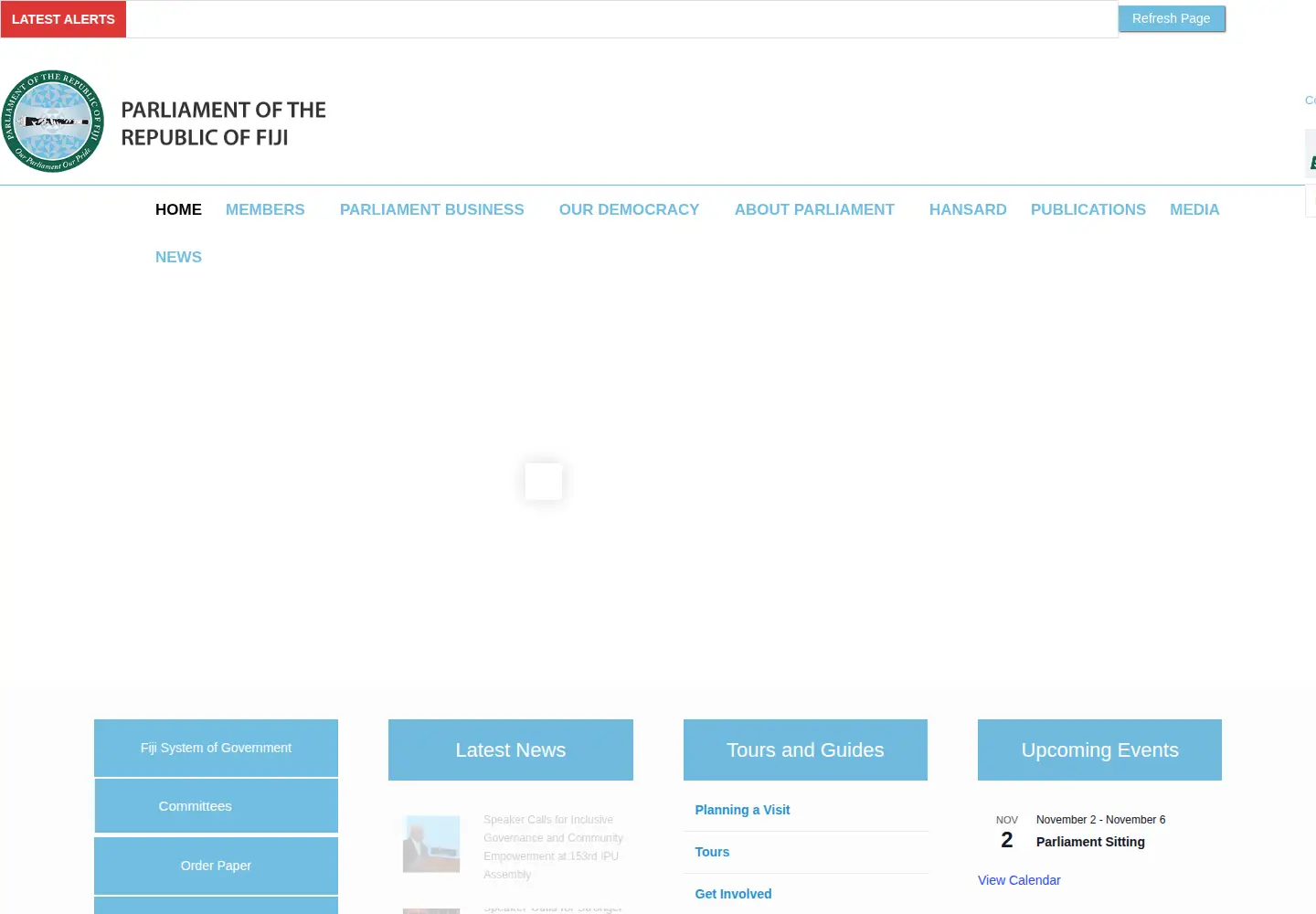Open the Get Involved link
1316x914 pixels.
point(733,894)
